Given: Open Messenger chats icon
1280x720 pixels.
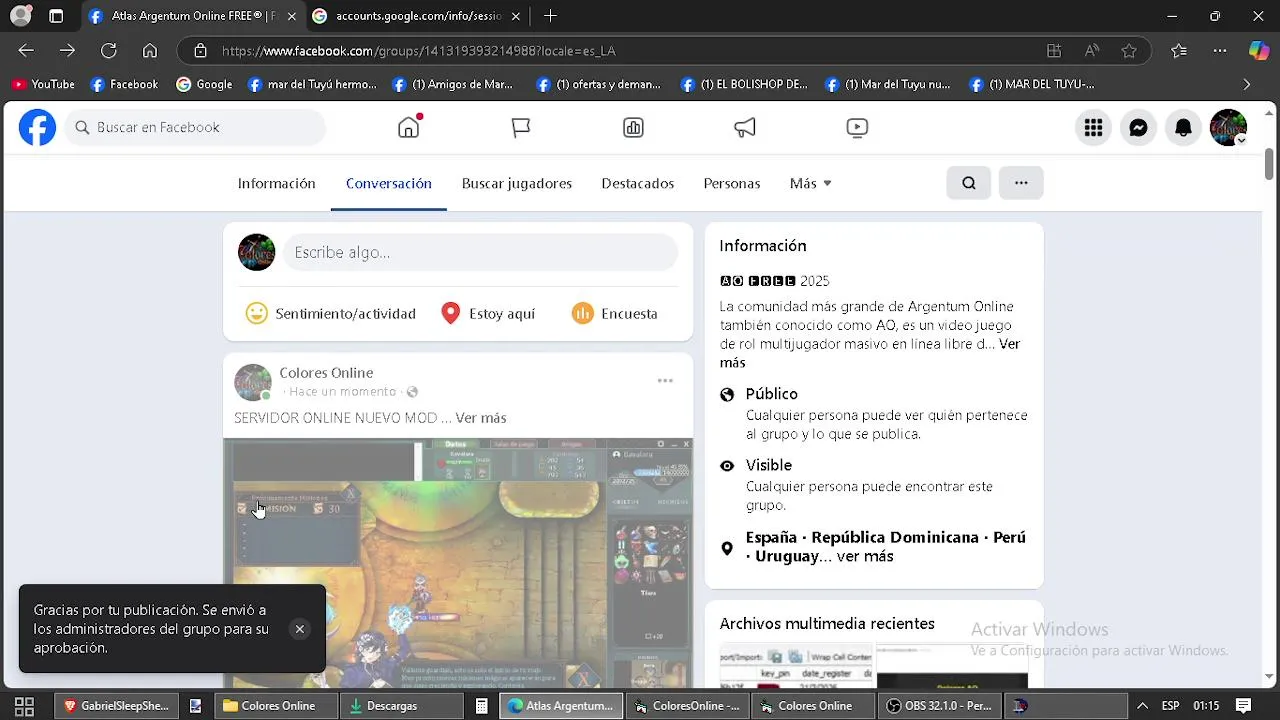Looking at the screenshot, I should [x=1138, y=128].
